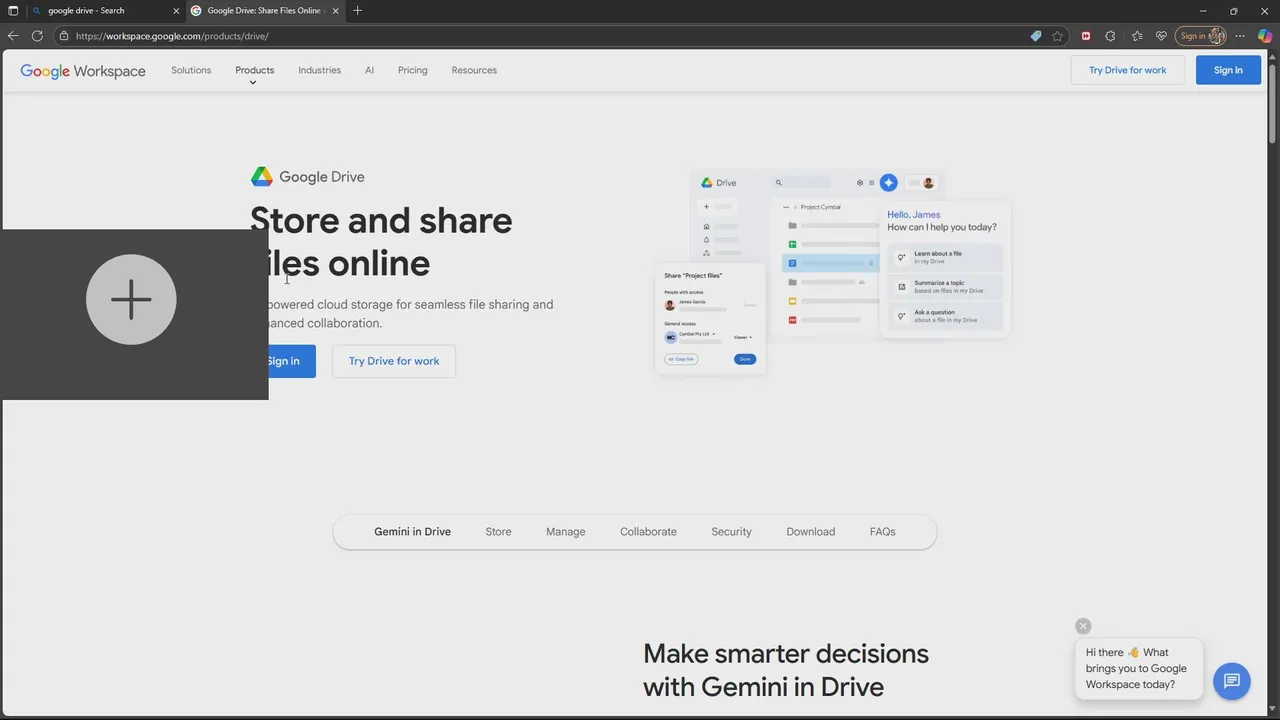Click the Google Workspace logo
This screenshot has height=720, width=1280.
click(x=83, y=71)
